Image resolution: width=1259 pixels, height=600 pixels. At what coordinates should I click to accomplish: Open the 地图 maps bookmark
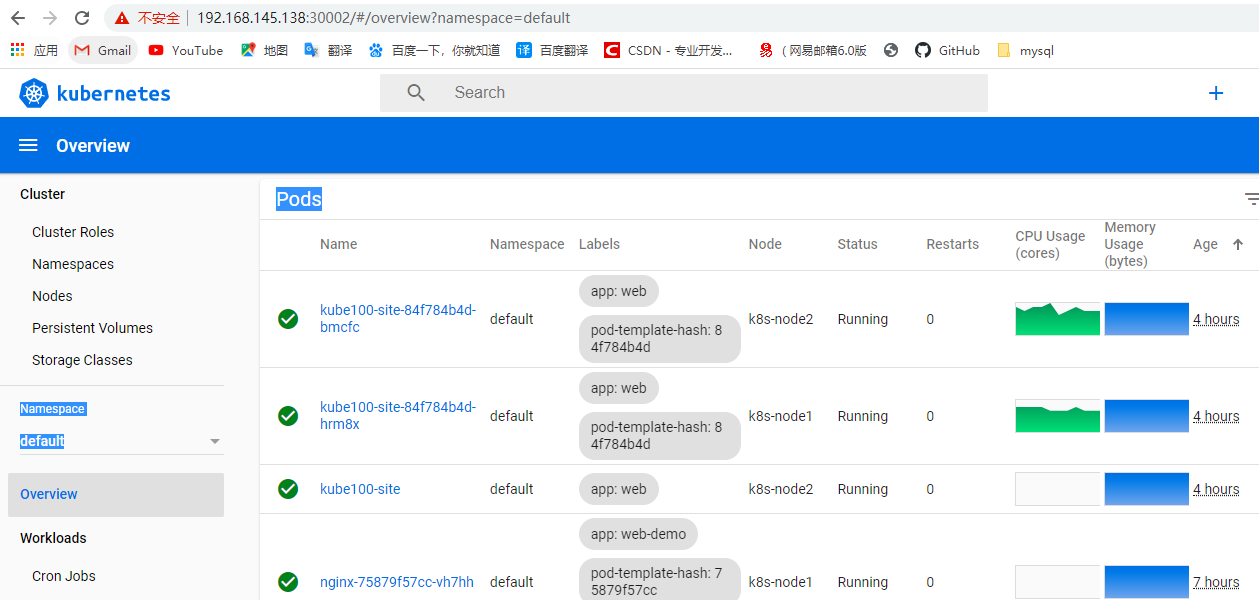click(265, 50)
